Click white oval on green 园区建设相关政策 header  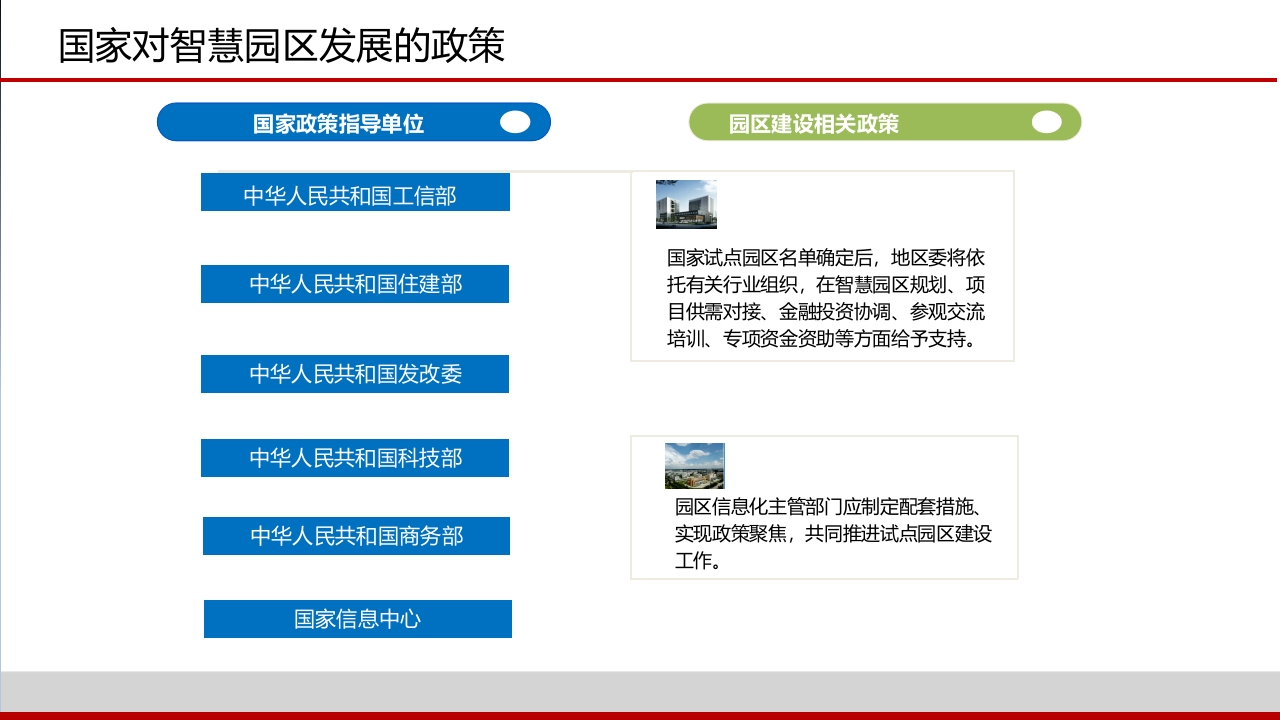(1046, 122)
